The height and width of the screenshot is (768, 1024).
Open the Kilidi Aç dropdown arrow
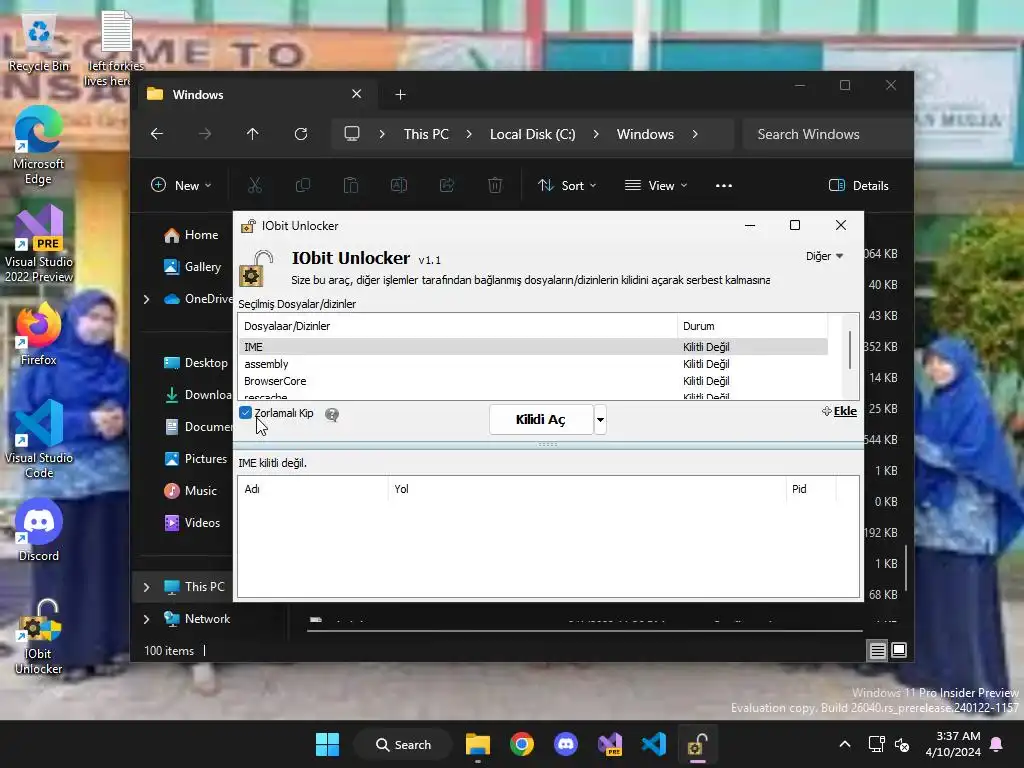(x=600, y=419)
